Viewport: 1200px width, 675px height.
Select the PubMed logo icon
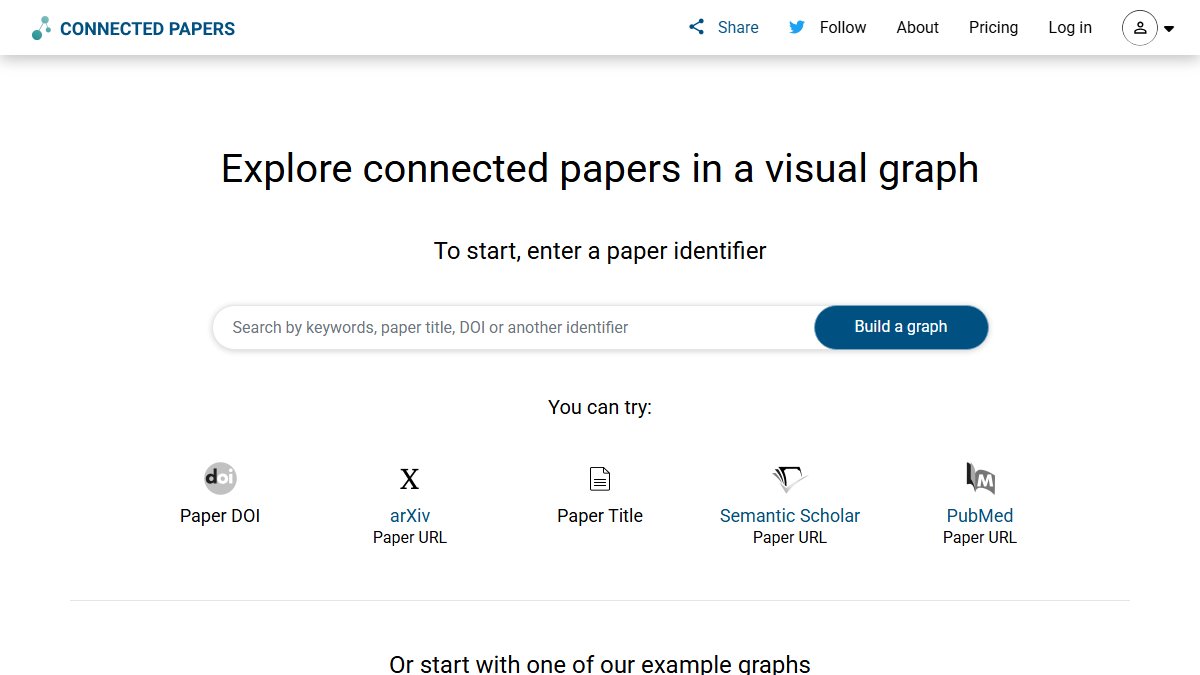[x=980, y=478]
